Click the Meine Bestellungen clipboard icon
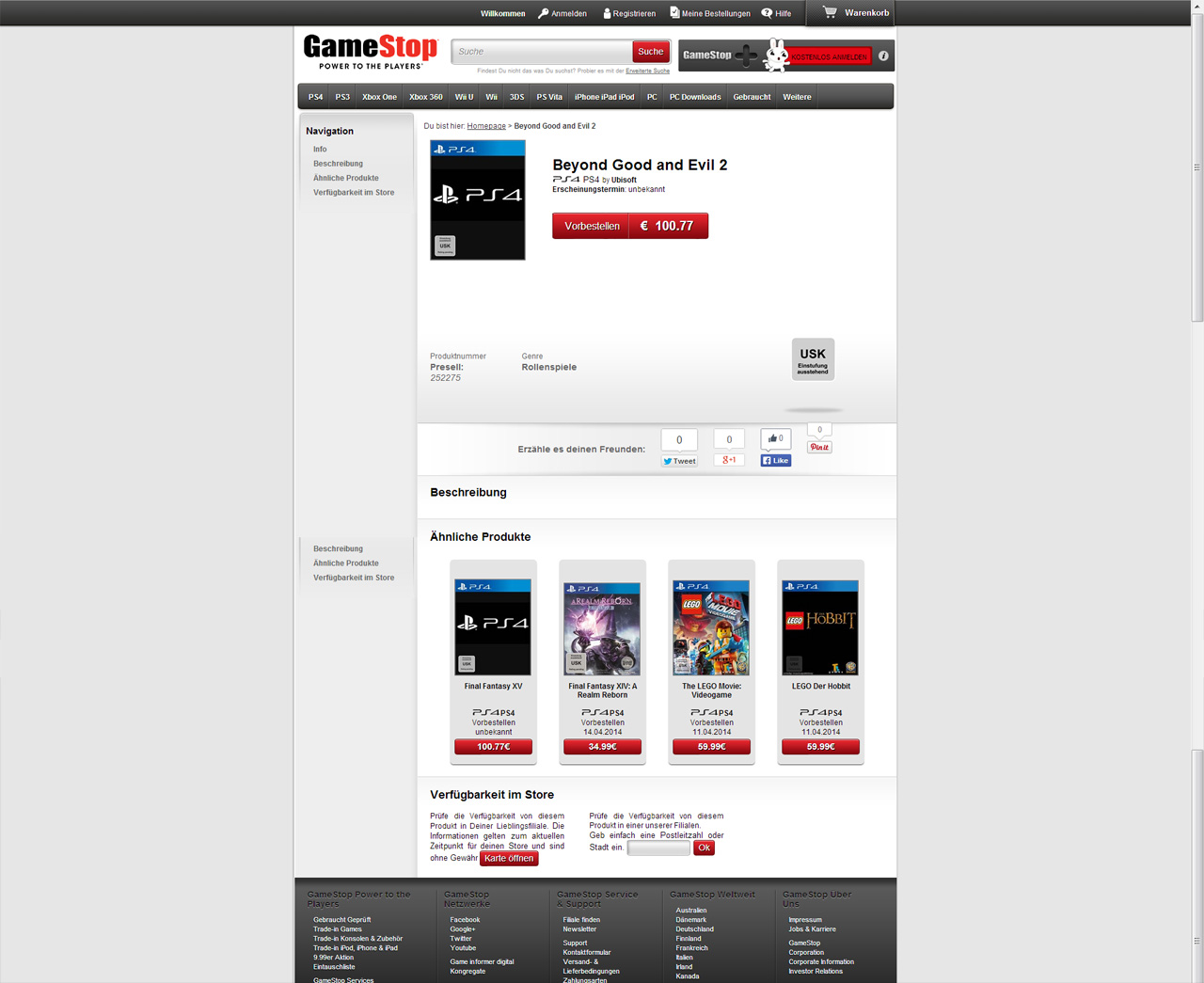The image size is (1204, 983). [x=673, y=13]
